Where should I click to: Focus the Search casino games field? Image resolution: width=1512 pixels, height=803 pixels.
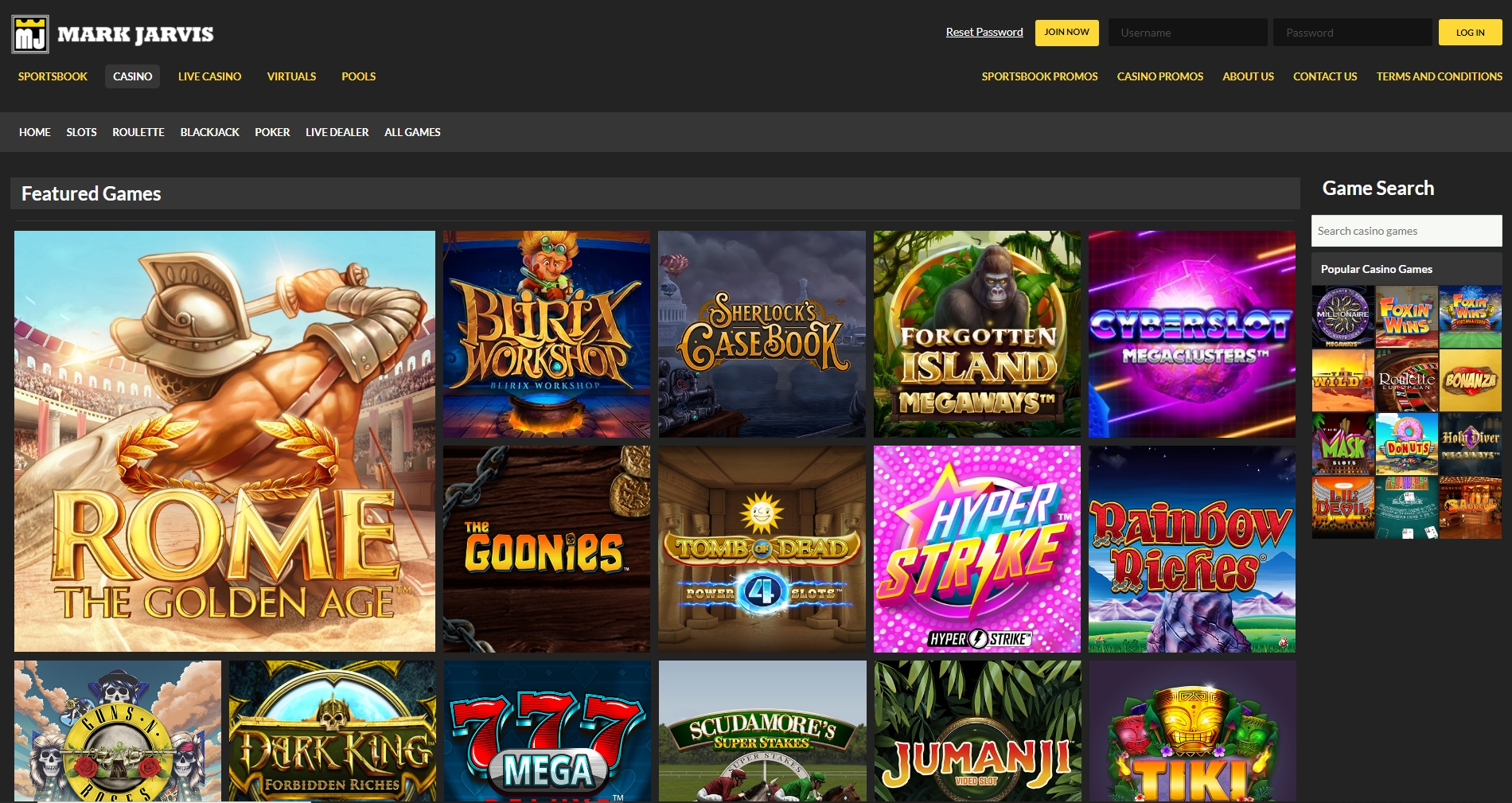(1406, 231)
